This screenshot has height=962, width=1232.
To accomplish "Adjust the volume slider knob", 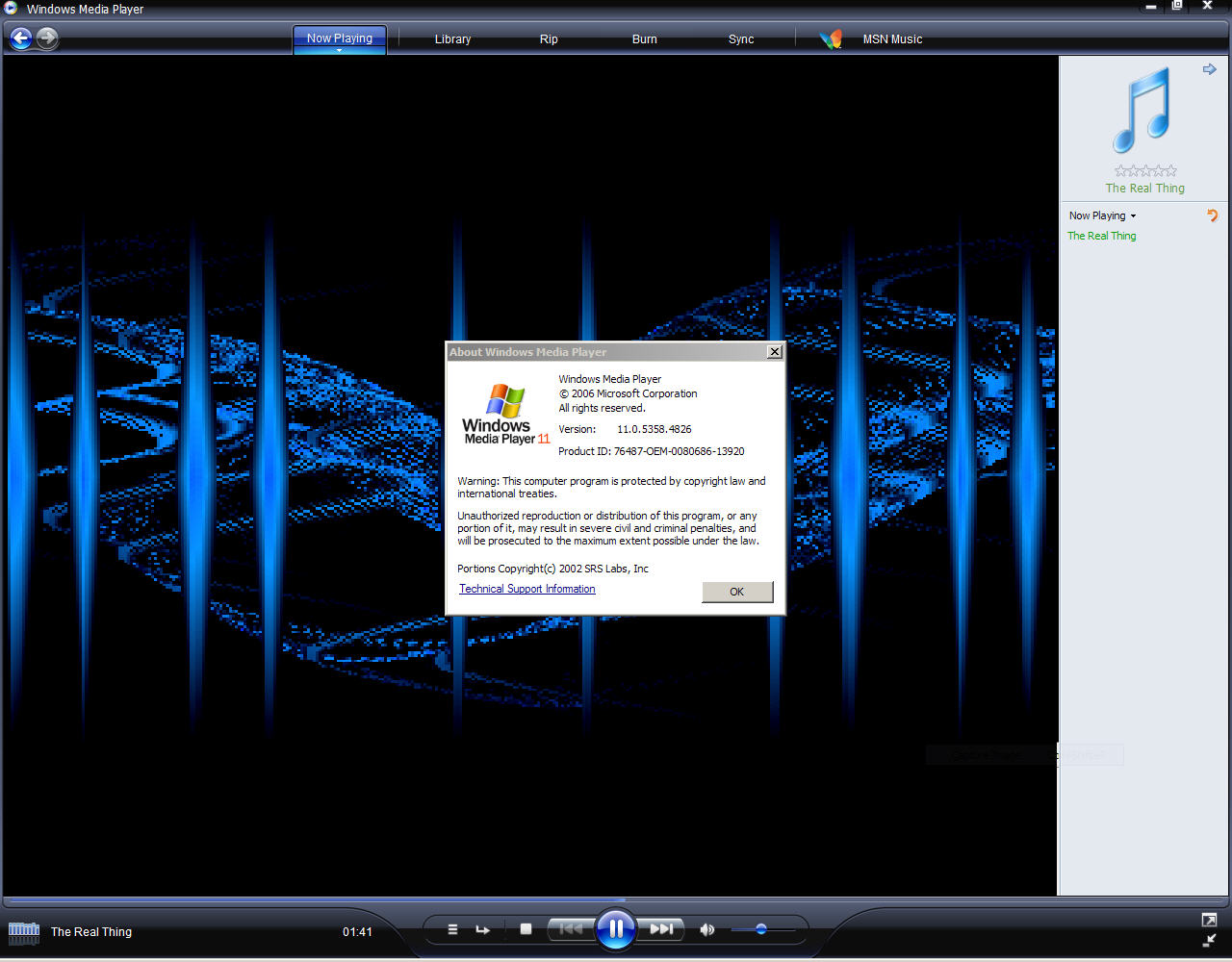I will pyautogui.click(x=761, y=929).
